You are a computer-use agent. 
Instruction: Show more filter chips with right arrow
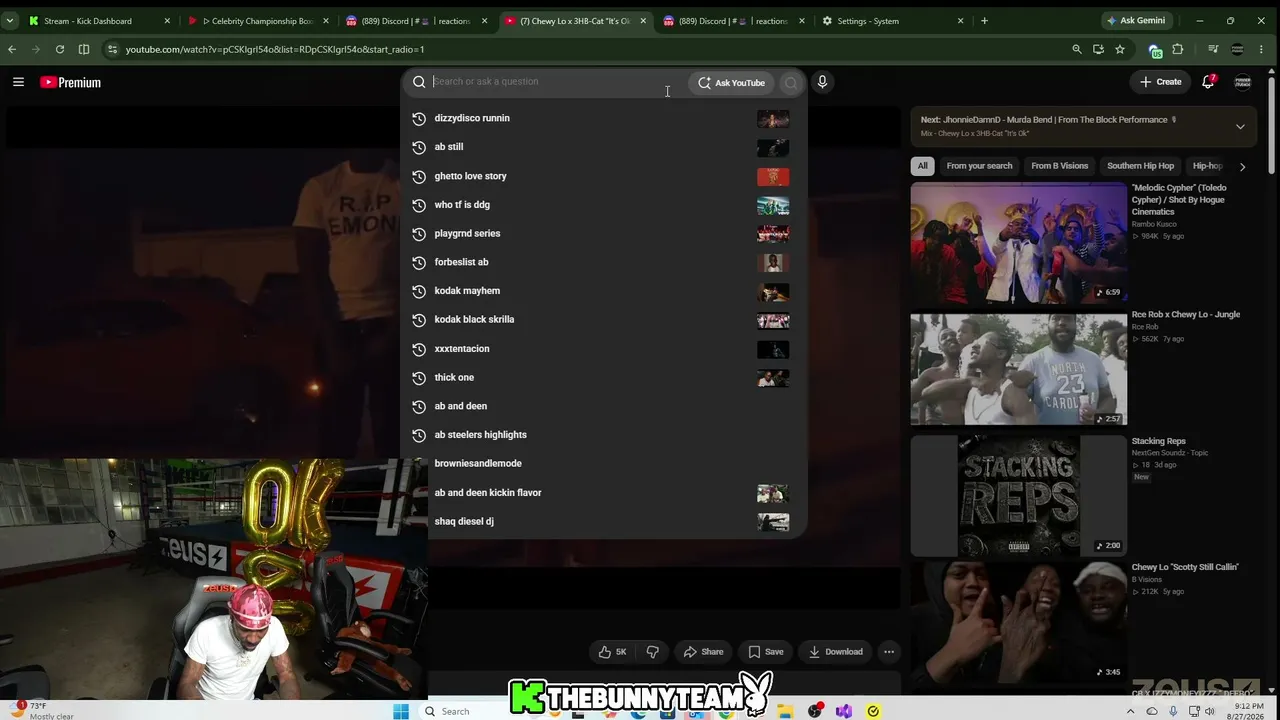point(1242,166)
